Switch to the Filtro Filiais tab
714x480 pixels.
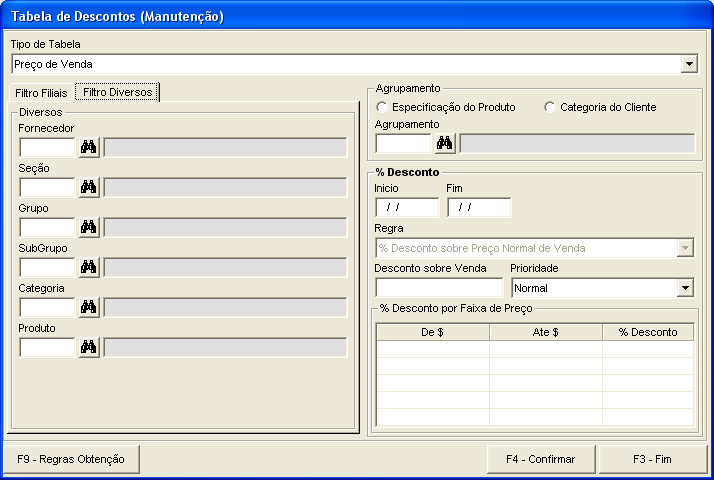41,92
